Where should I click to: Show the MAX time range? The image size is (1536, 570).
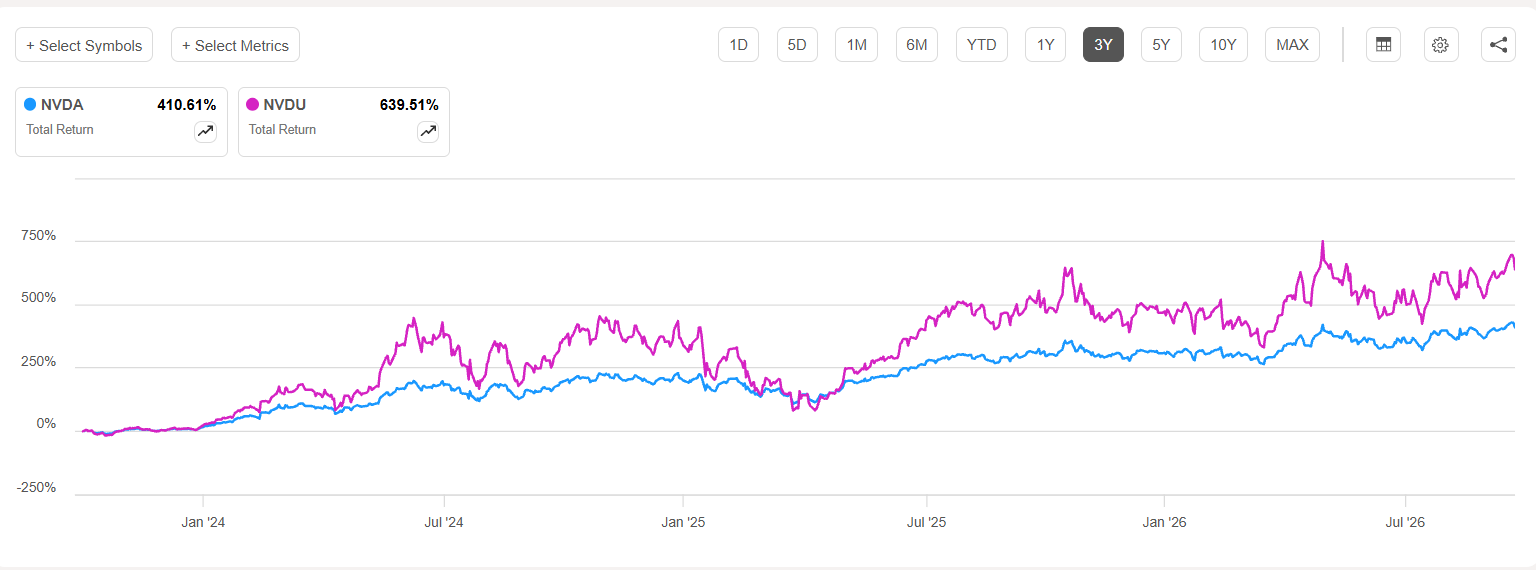[x=1292, y=45]
